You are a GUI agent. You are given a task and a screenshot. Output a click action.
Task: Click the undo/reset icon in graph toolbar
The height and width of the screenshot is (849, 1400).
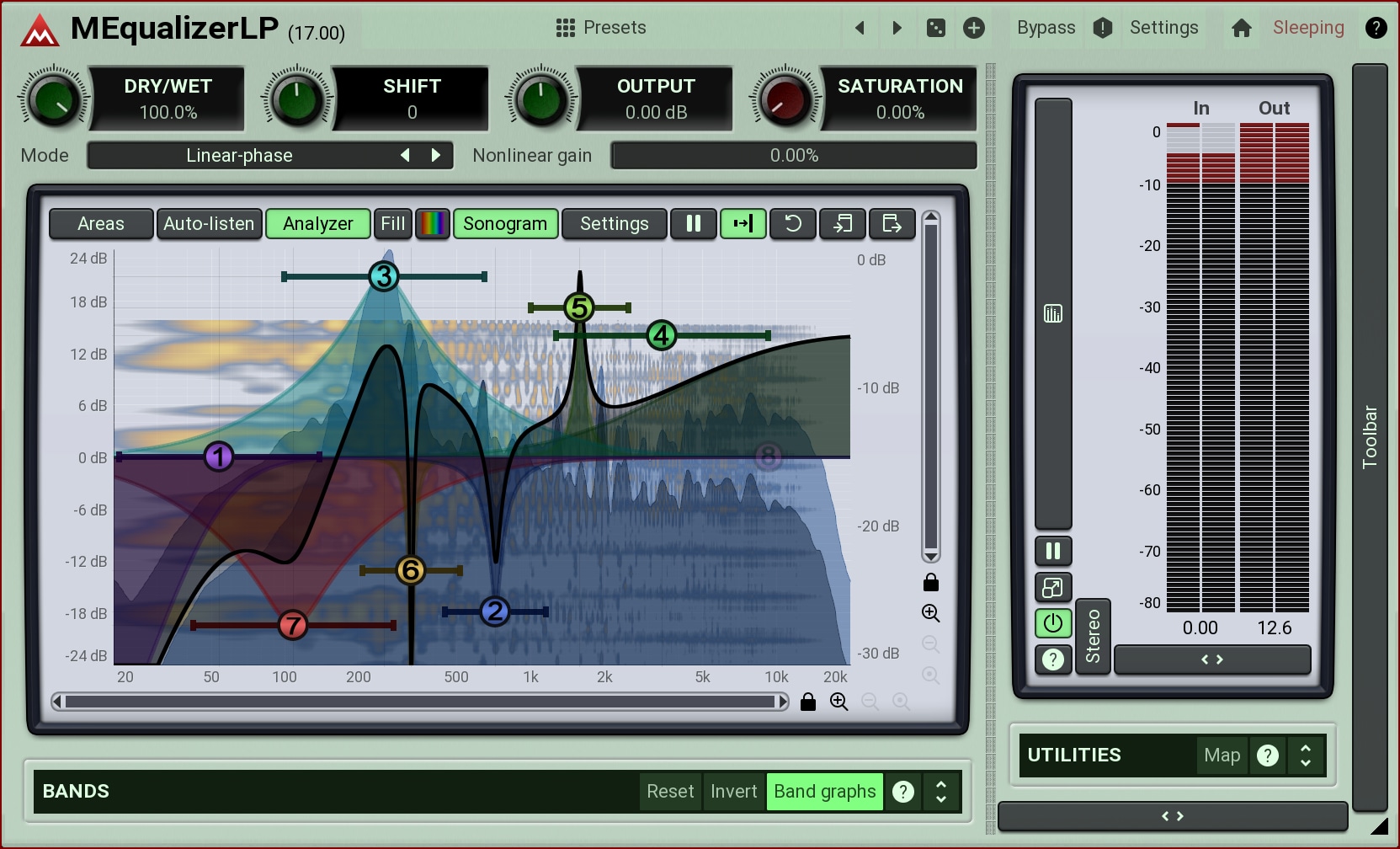[793, 223]
